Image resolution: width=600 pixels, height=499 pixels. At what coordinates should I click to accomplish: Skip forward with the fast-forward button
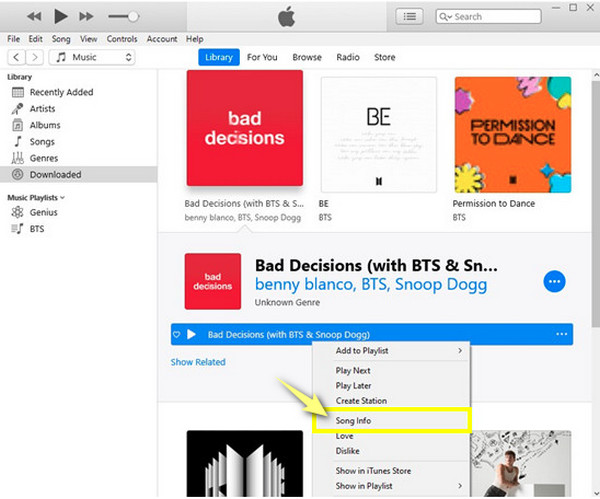tap(86, 16)
